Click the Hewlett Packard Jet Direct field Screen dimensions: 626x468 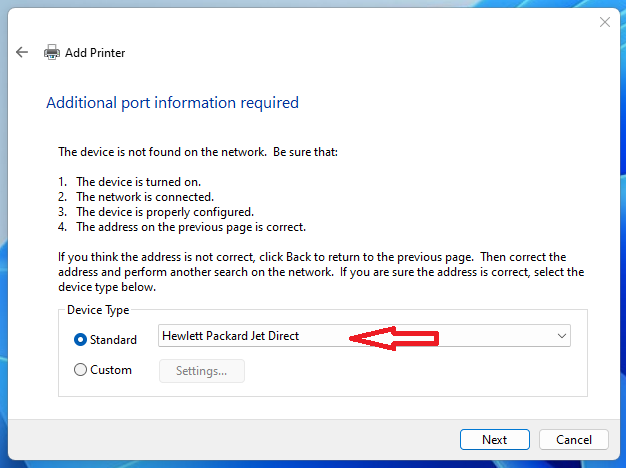point(250,337)
